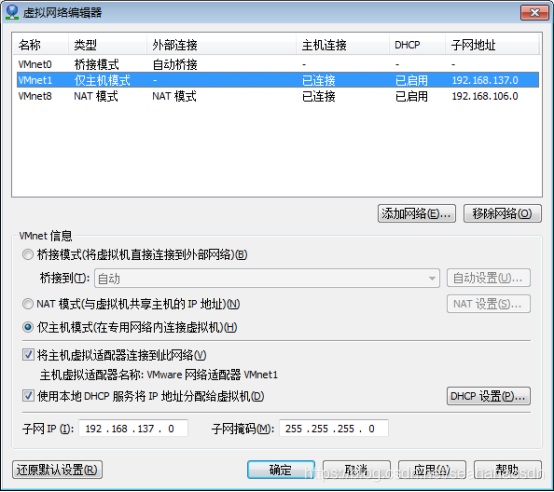Viewport: 554px width, 492px height.
Task: Select the VMnet0 row
Action: coord(278,64)
